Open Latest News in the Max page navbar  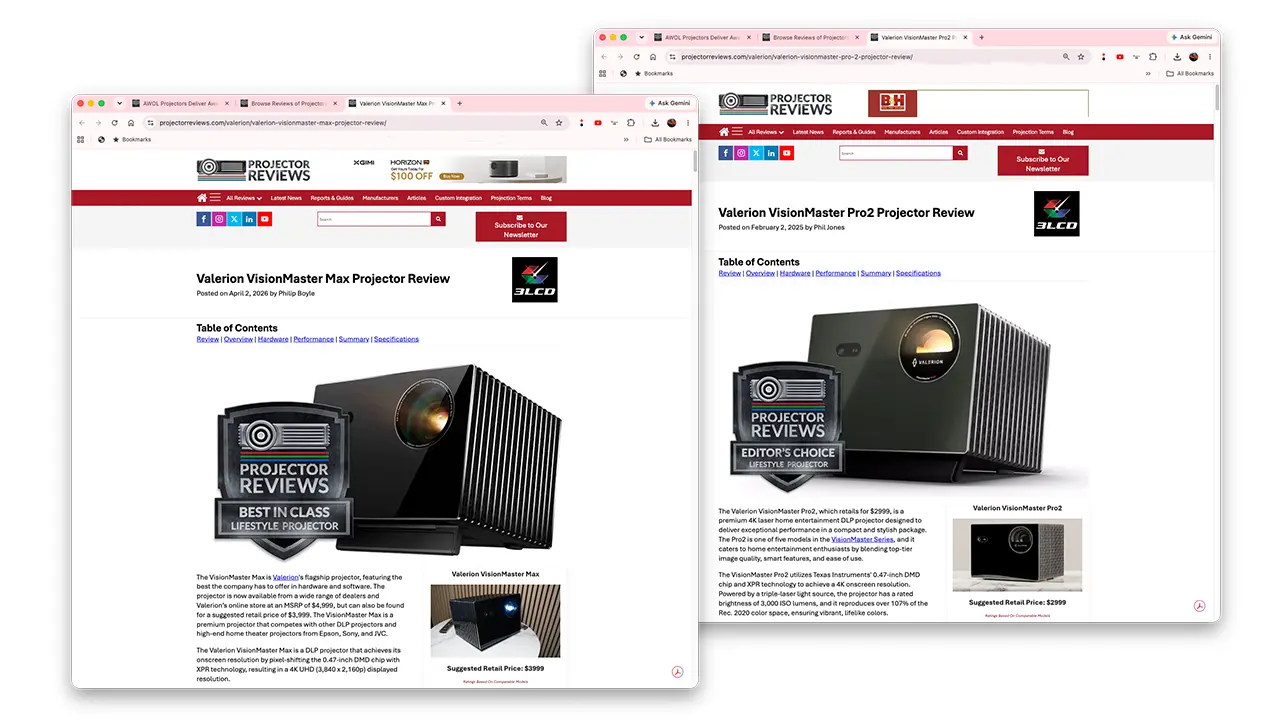286,198
